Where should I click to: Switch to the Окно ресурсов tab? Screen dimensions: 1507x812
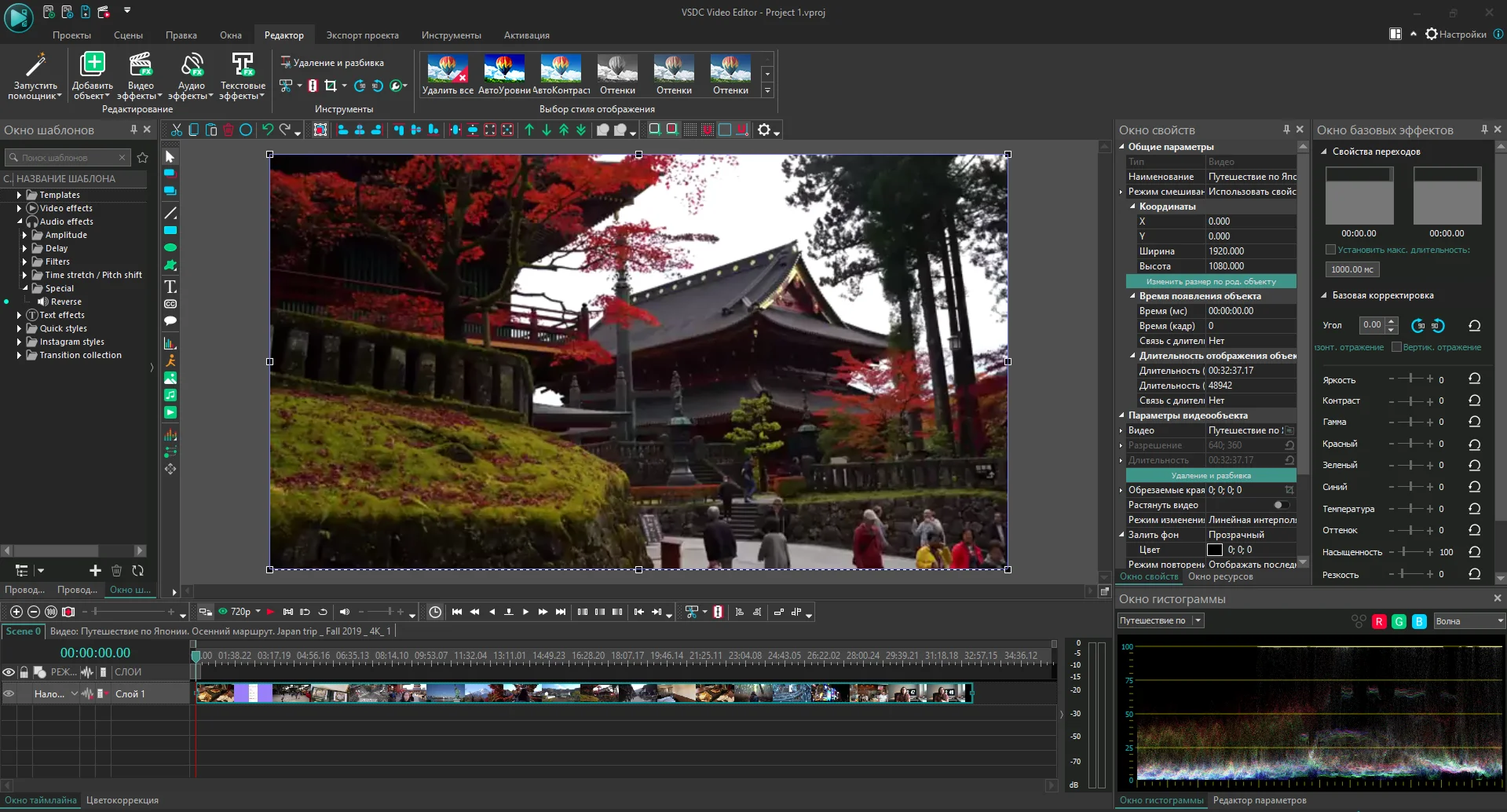(1220, 576)
